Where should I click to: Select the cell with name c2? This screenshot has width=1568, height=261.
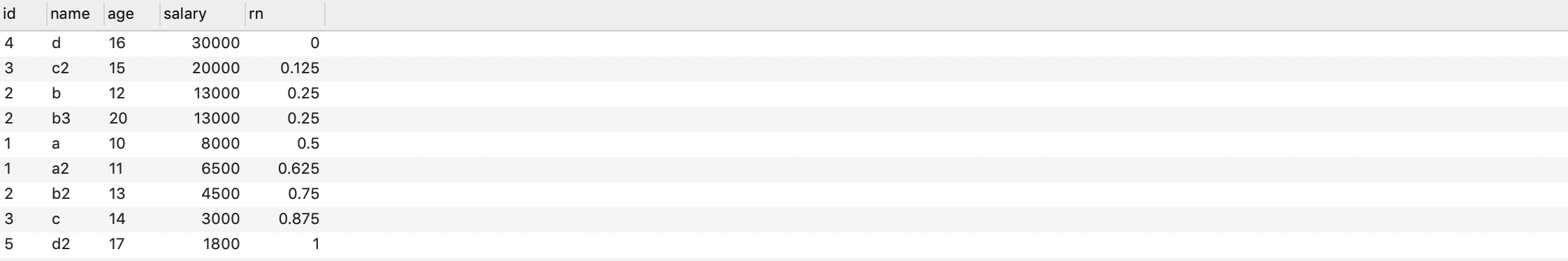point(75,68)
